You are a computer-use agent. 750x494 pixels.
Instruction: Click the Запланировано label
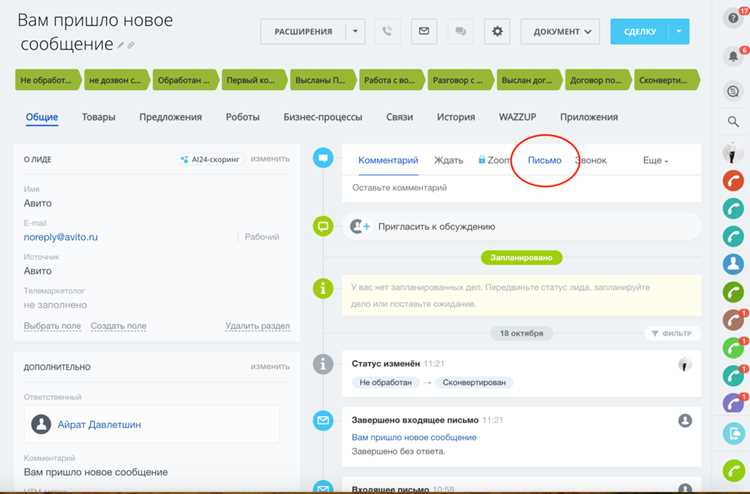521,258
